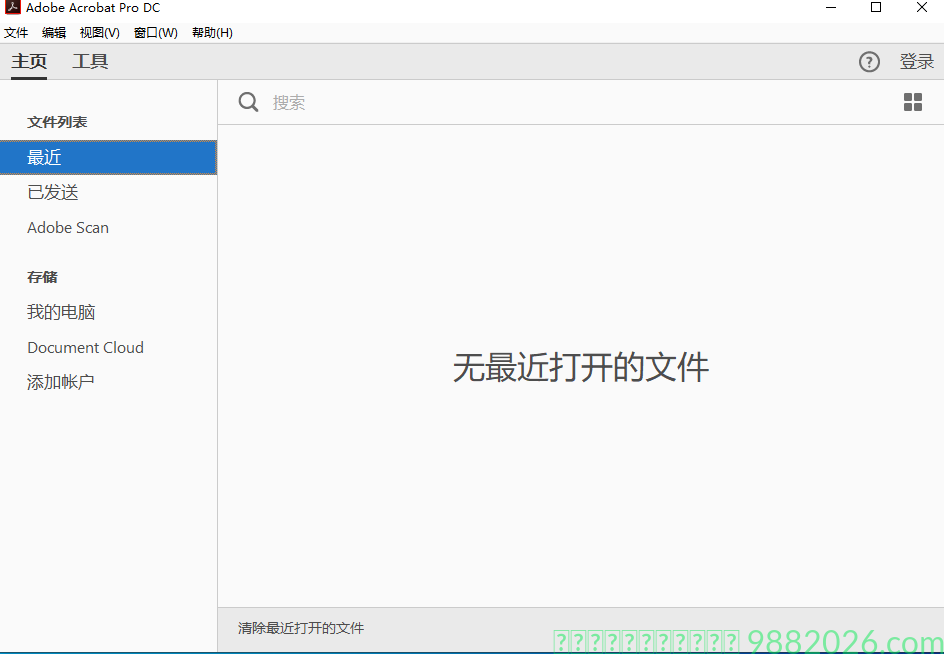Select 最近 in the sidebar
This screenshot has height=654, width=944.
[x=45, y=157]
